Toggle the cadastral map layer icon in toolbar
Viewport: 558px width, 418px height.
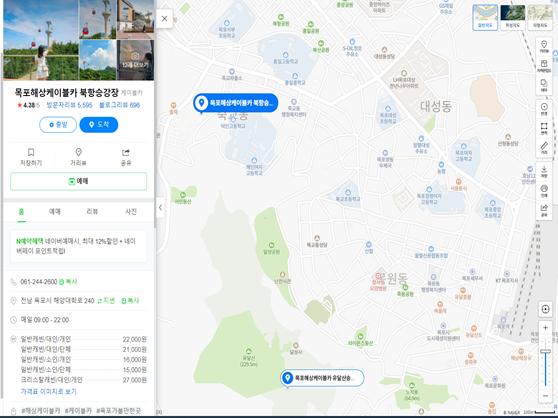click(544, 66)
